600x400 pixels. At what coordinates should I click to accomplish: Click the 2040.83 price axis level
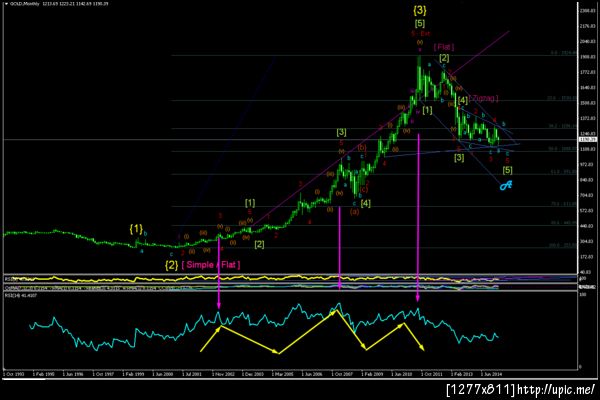click(x=589, y=41)
